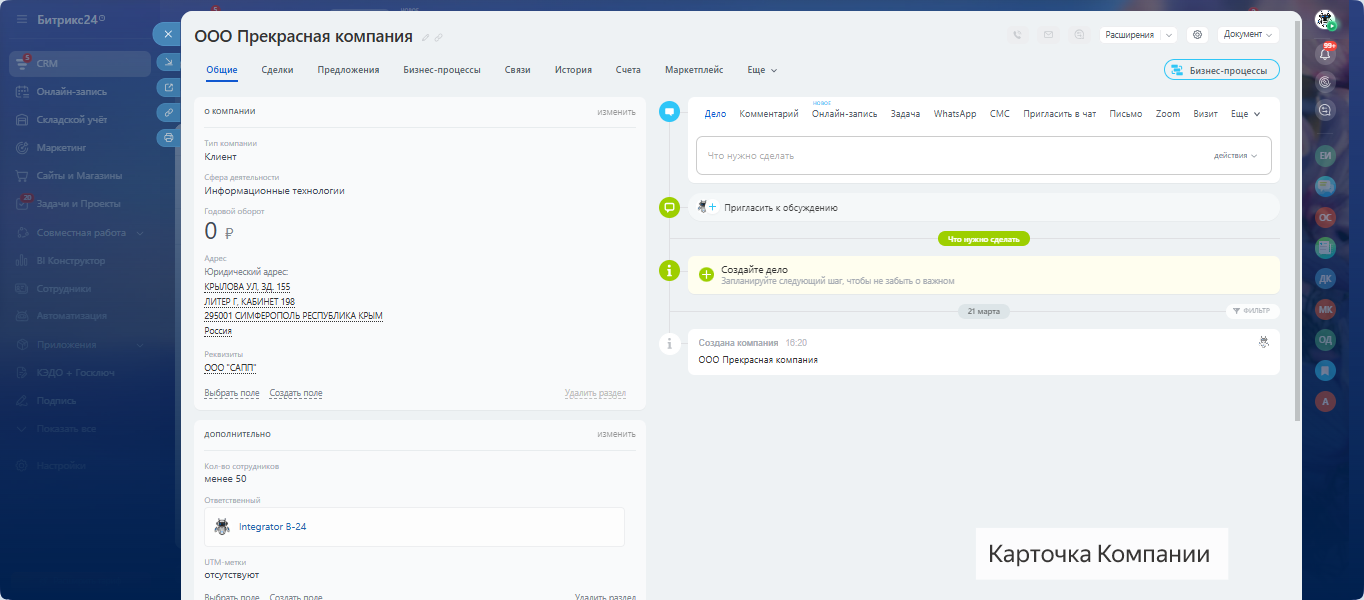
Task: Open the 'Расширения' dropdown arrow
Action: (1168, 35)
